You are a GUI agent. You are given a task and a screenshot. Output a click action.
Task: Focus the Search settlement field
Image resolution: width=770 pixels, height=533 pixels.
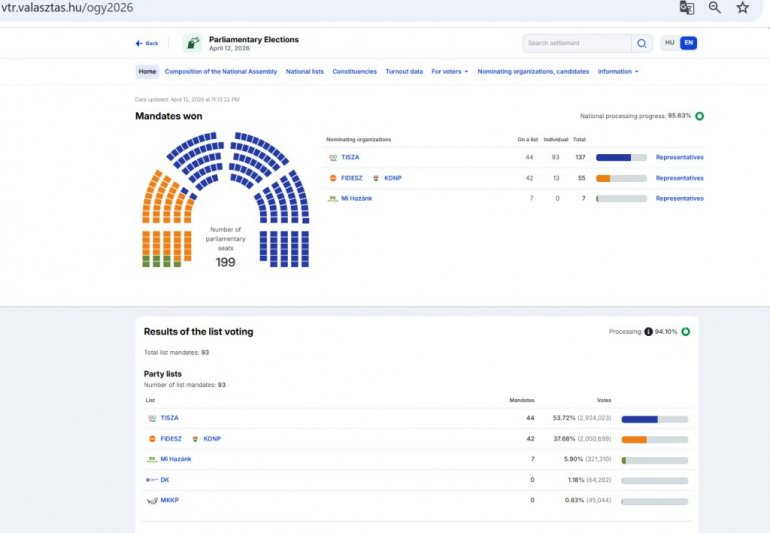pyautogui.click(x=577, y=43)
